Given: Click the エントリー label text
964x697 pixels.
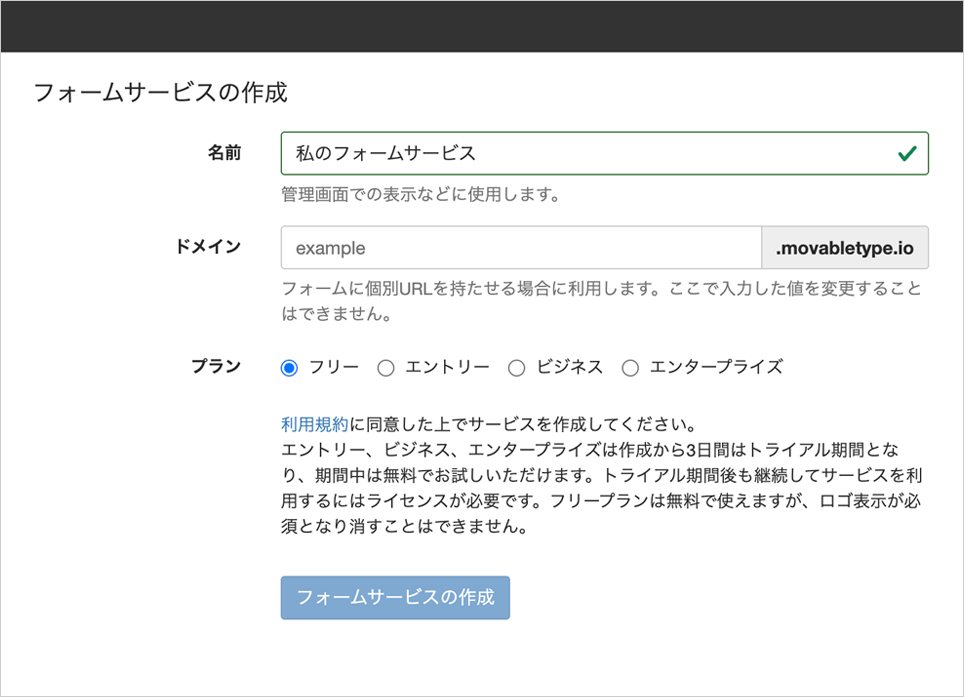Looking at the screenshot, I should (x=447, y=367).
